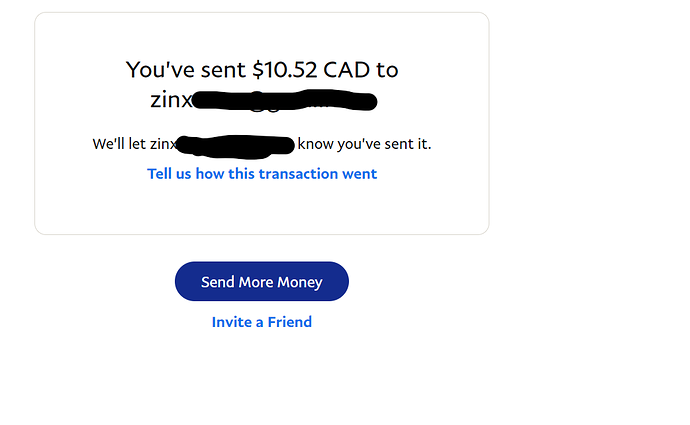Screen dimensions: 690x425
Task: Click empty card space above the heading
Action: coord(261,34)
